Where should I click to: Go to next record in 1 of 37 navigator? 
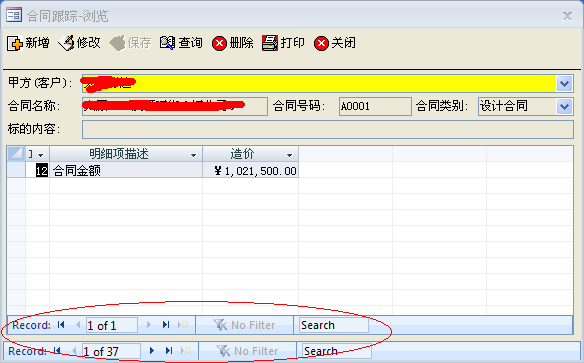152,351
